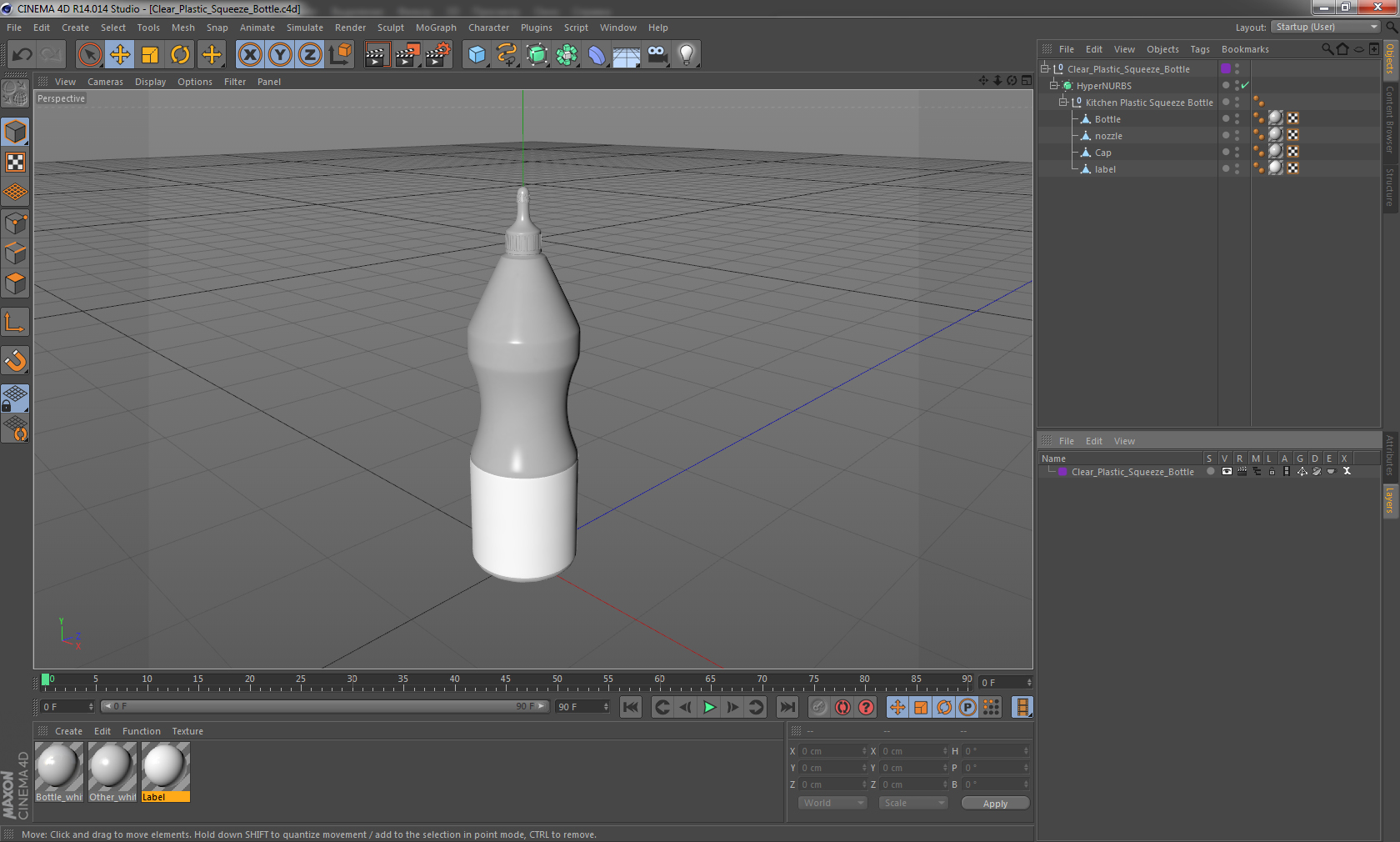Switch to Texture mode checkerboard icon
This screenshot has height=842, width=1400.
click(x=16, y=163)
